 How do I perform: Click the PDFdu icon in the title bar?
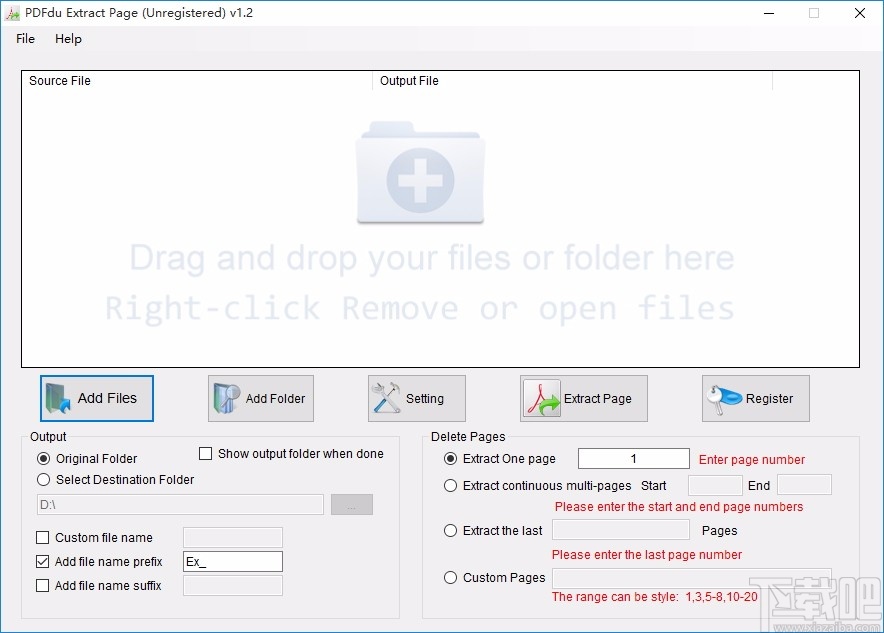(x=12, y=13)
